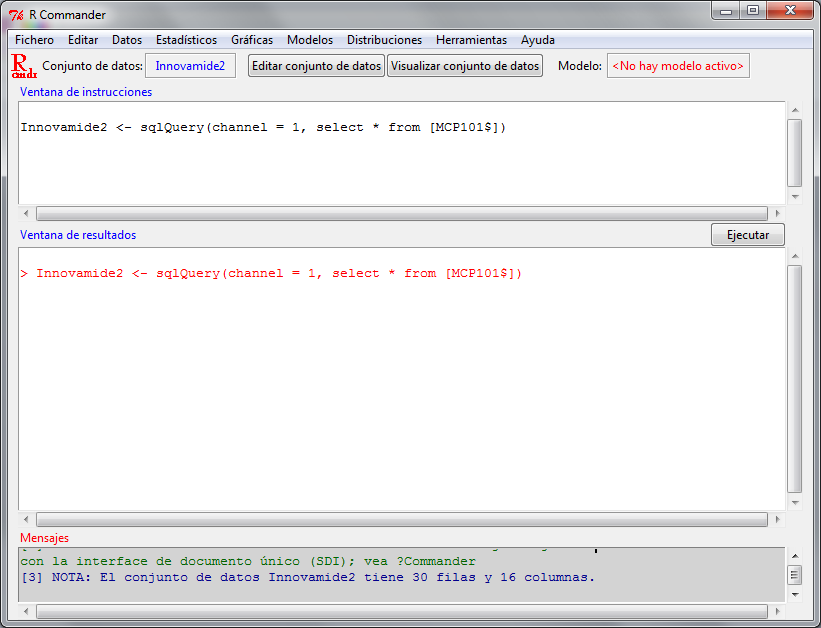Choose active dataset via the Innovamide2 button
Screen dimensions: 821x628
pyautogui.click(x=190, y=66)
